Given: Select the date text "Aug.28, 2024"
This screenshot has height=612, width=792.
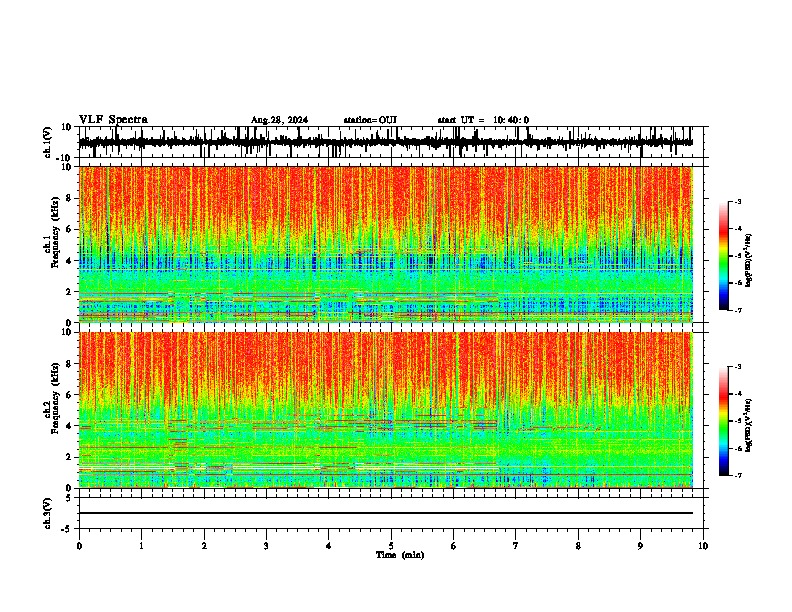Looking at the screenshot, I should 279,120.
